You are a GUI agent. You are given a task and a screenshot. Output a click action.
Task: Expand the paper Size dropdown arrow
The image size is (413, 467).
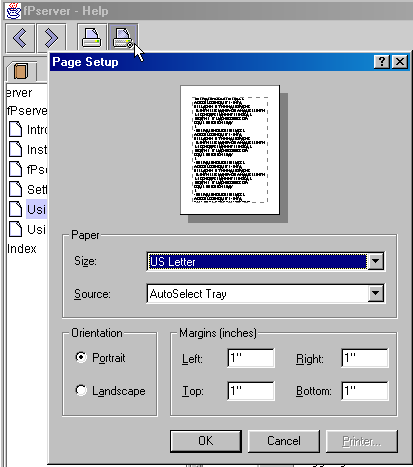pyautogui.click(x=375, y=261)
